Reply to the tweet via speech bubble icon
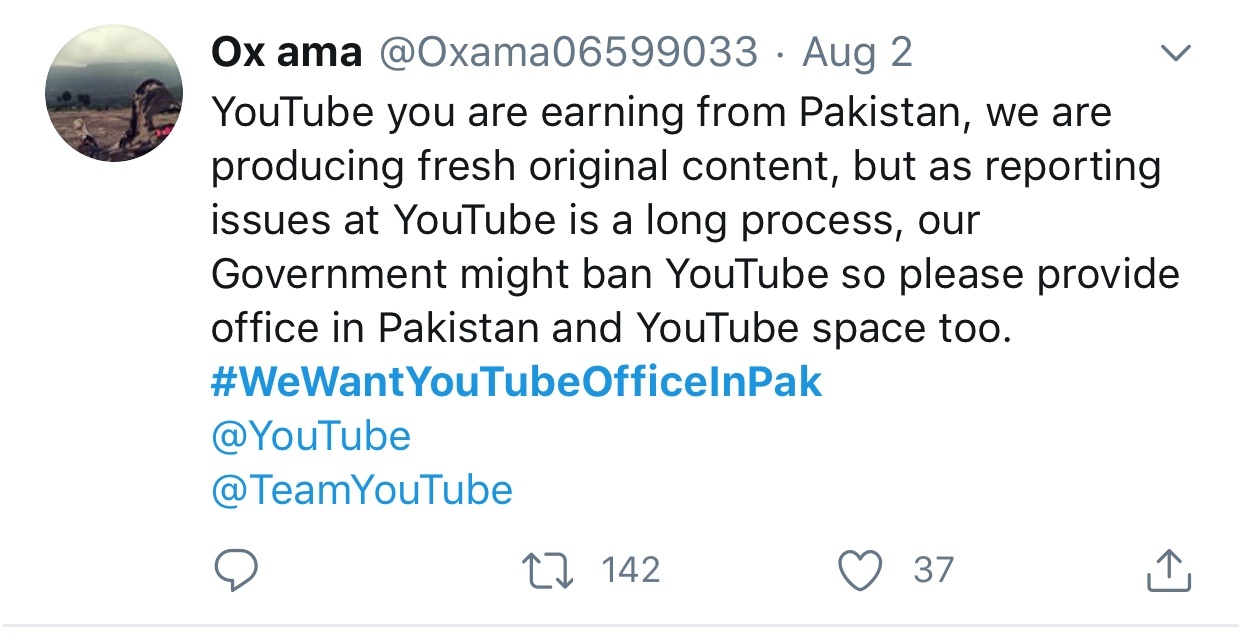Screen dimensions: 1242x637 pos(237,570)
